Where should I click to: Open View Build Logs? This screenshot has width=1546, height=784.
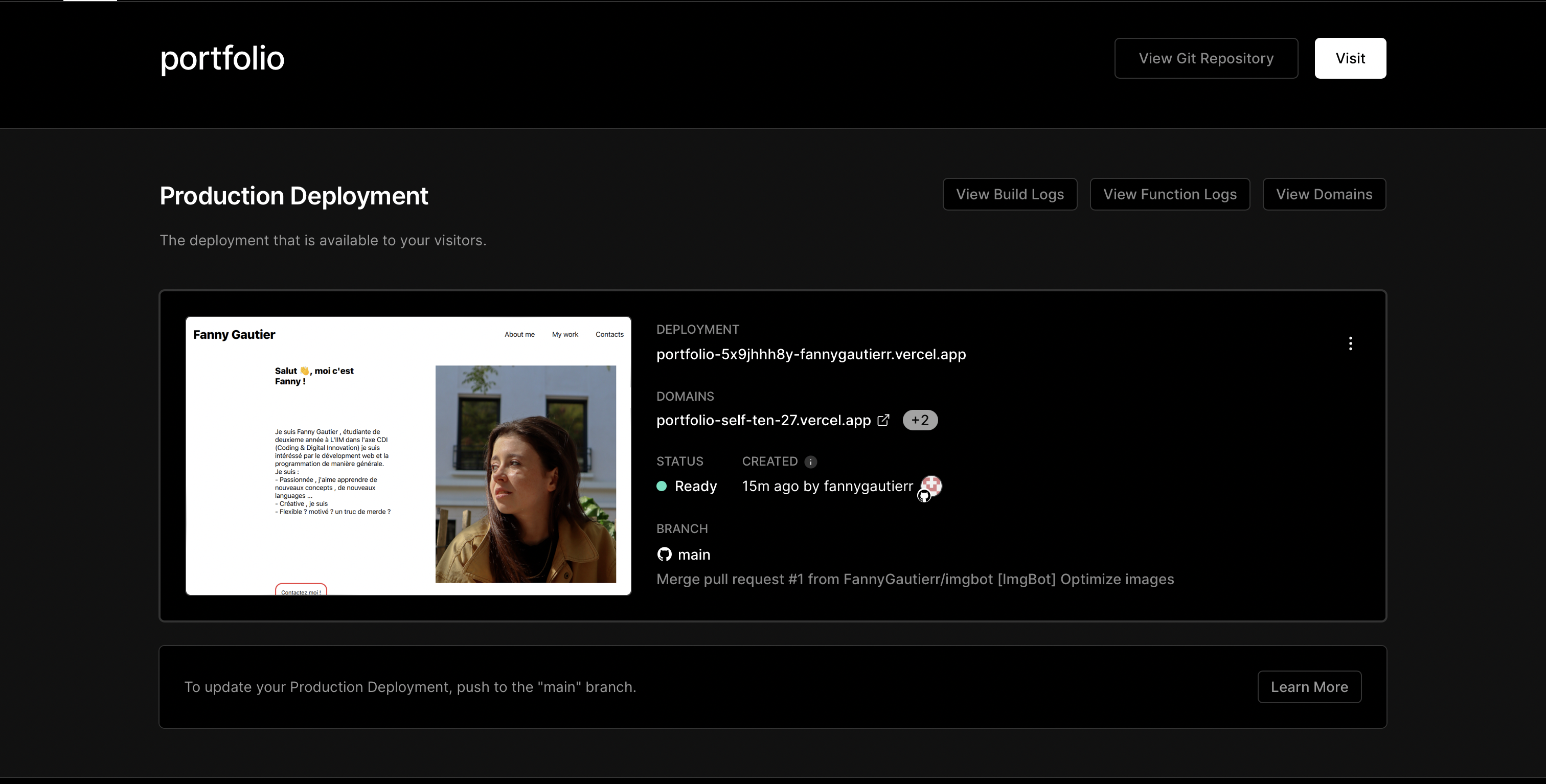pyautogui.click(x=1010, y=194)
